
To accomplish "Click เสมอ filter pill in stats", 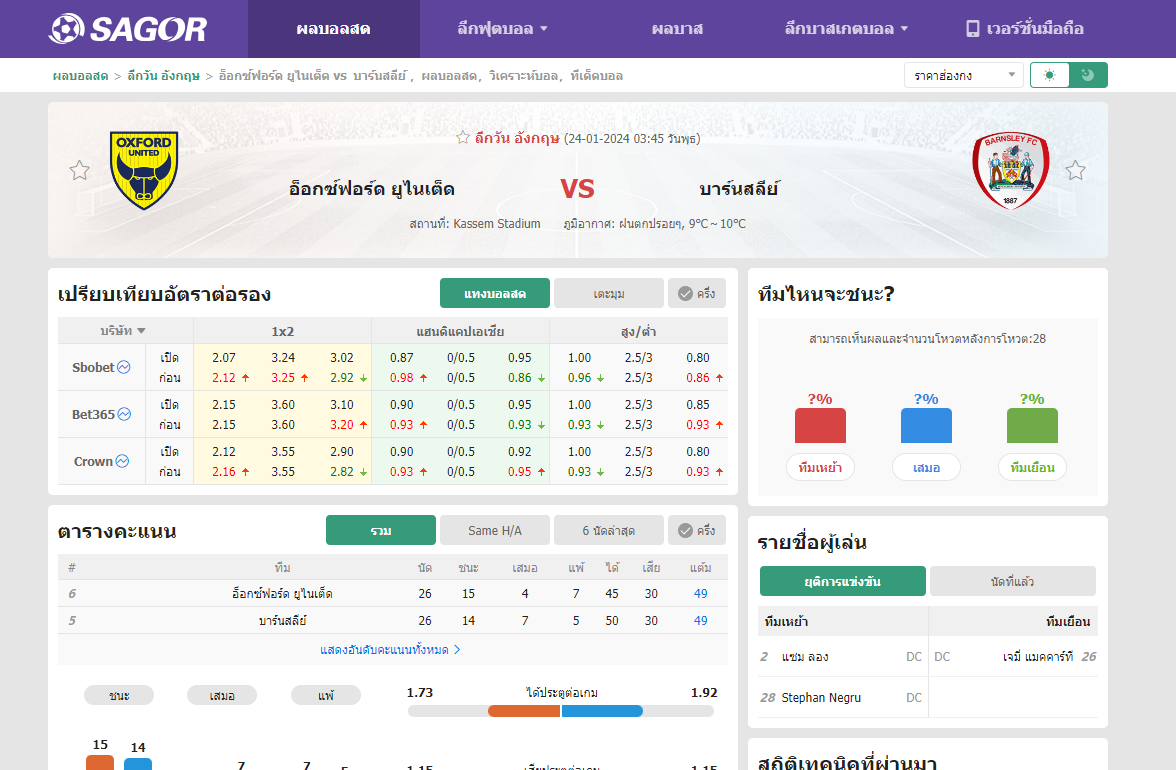I will [x=222, y=695].
